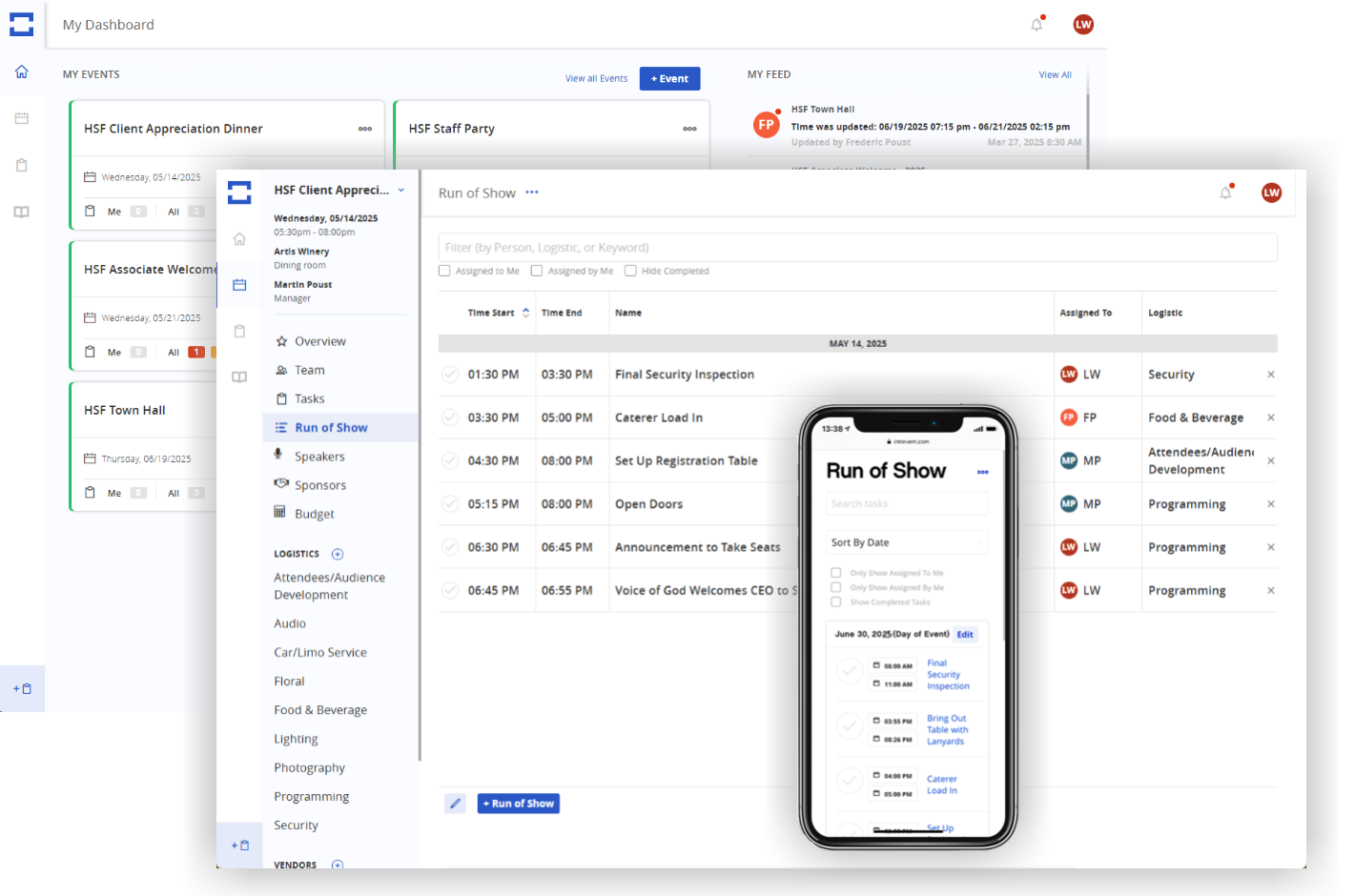Open Food & Beverage logistic in sidebar
Viewport: 1355px width, 896px height.
pos(320,710)
